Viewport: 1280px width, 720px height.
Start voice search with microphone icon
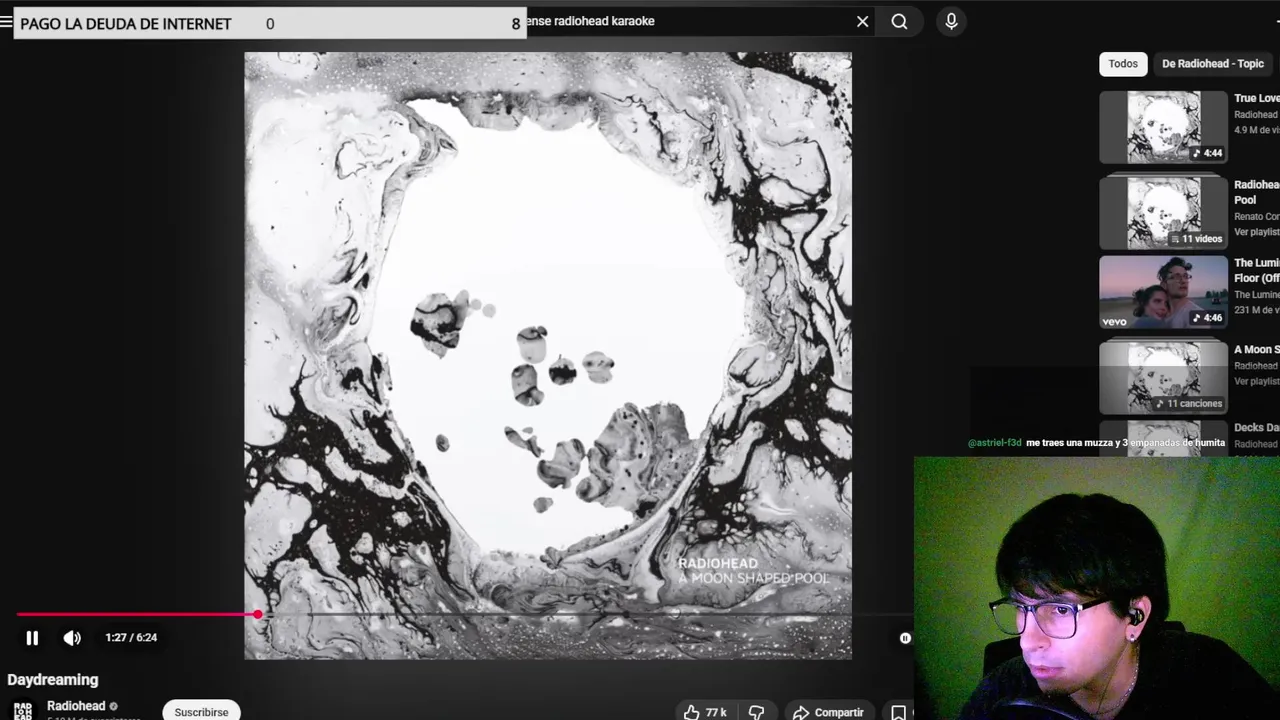951,21
